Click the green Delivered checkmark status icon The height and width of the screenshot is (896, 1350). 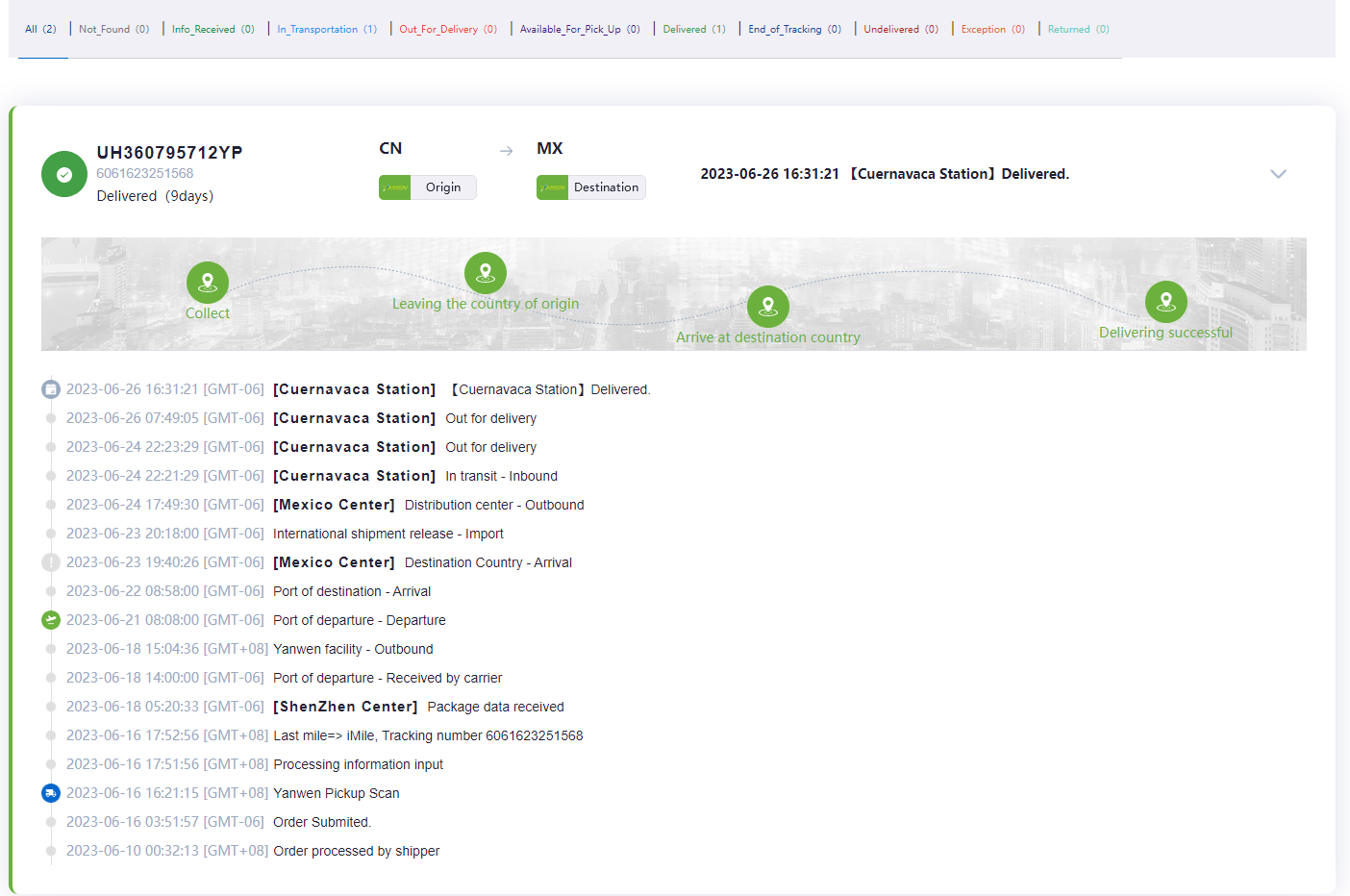click(63, 174)
